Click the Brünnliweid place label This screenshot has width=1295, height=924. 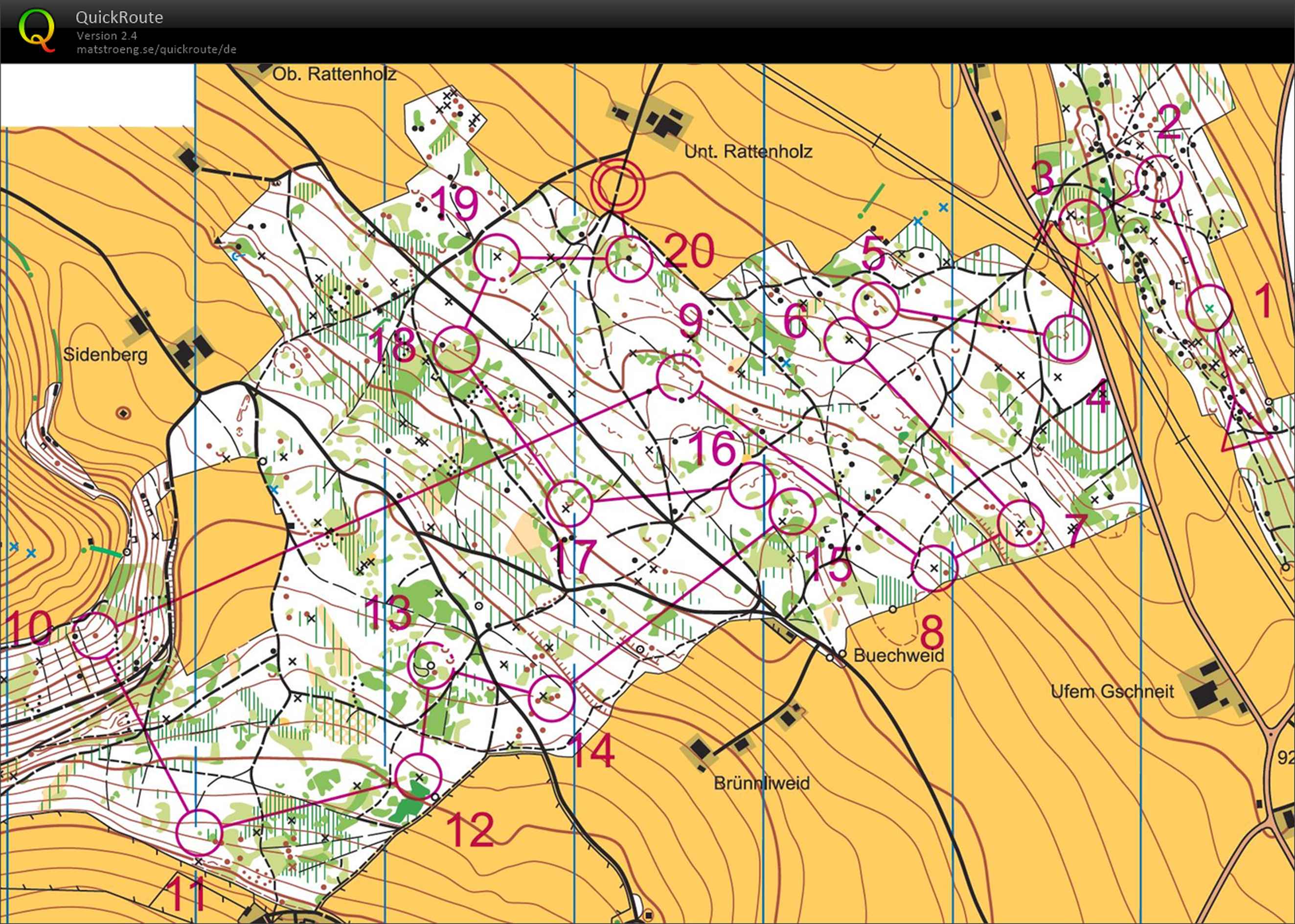pos(761,783)
